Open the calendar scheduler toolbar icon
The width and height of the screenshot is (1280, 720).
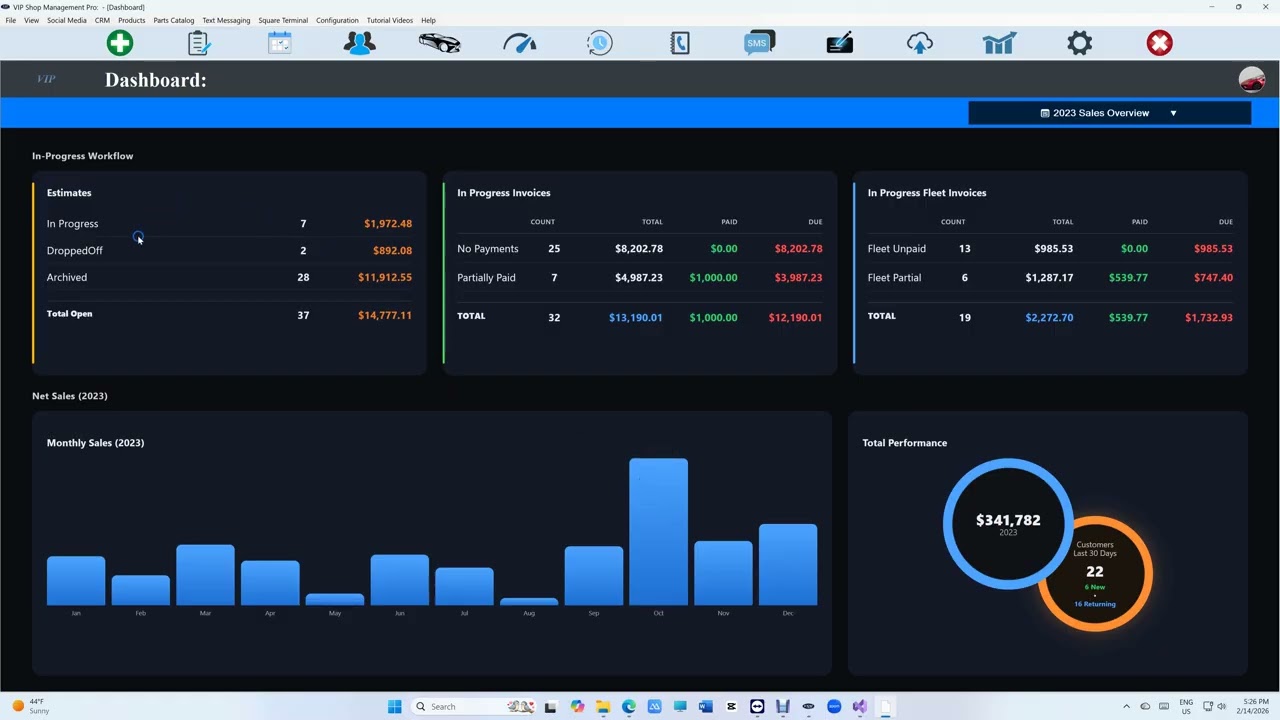click(280, 43)
